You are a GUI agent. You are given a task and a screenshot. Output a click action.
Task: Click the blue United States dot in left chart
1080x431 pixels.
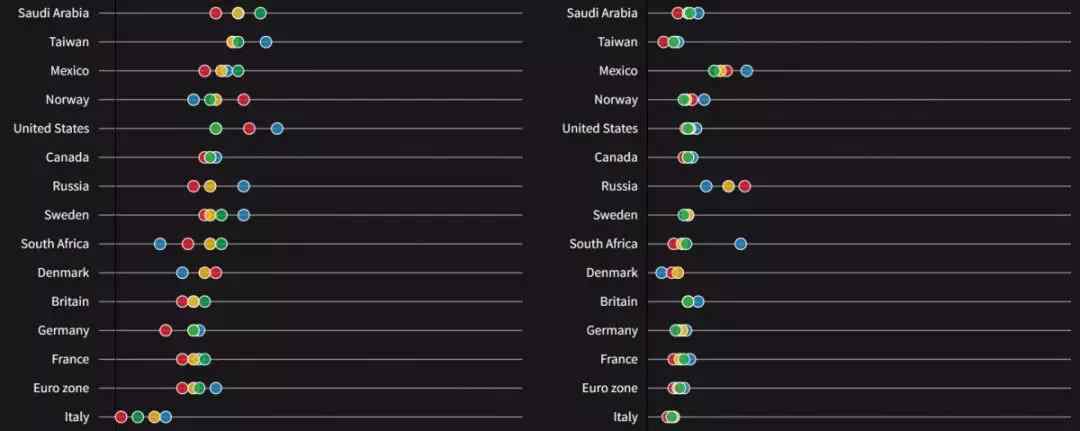tap(277, 129)
